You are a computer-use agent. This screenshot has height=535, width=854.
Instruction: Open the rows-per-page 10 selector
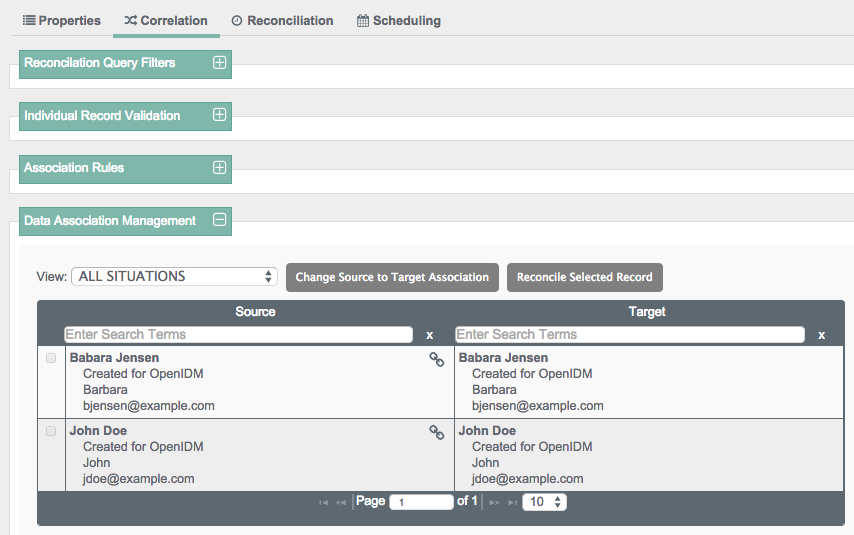[x=545, y=502]
